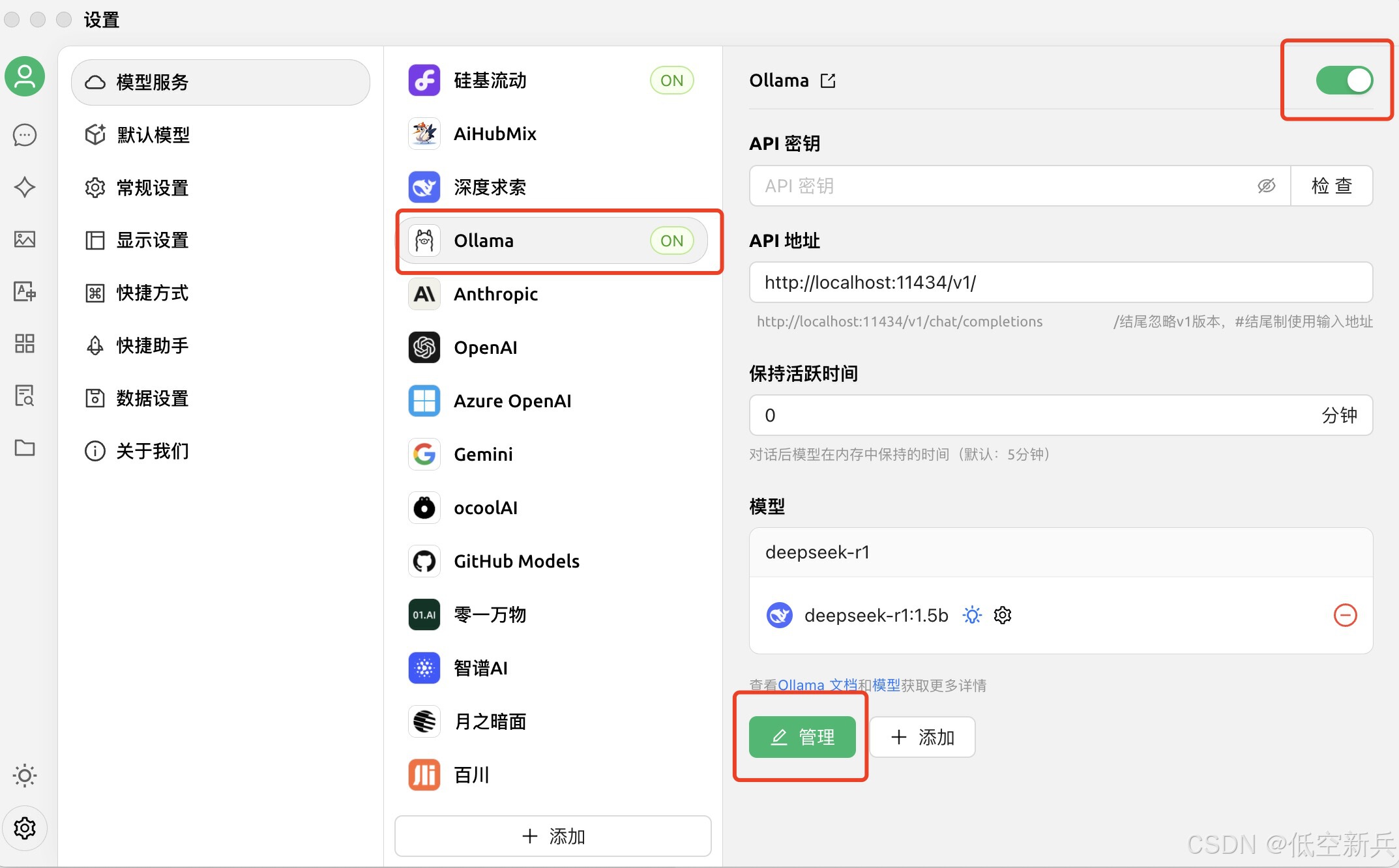Open the translate sidebar icon
The width and height of the screenshot is (1399, 868).
25,291
